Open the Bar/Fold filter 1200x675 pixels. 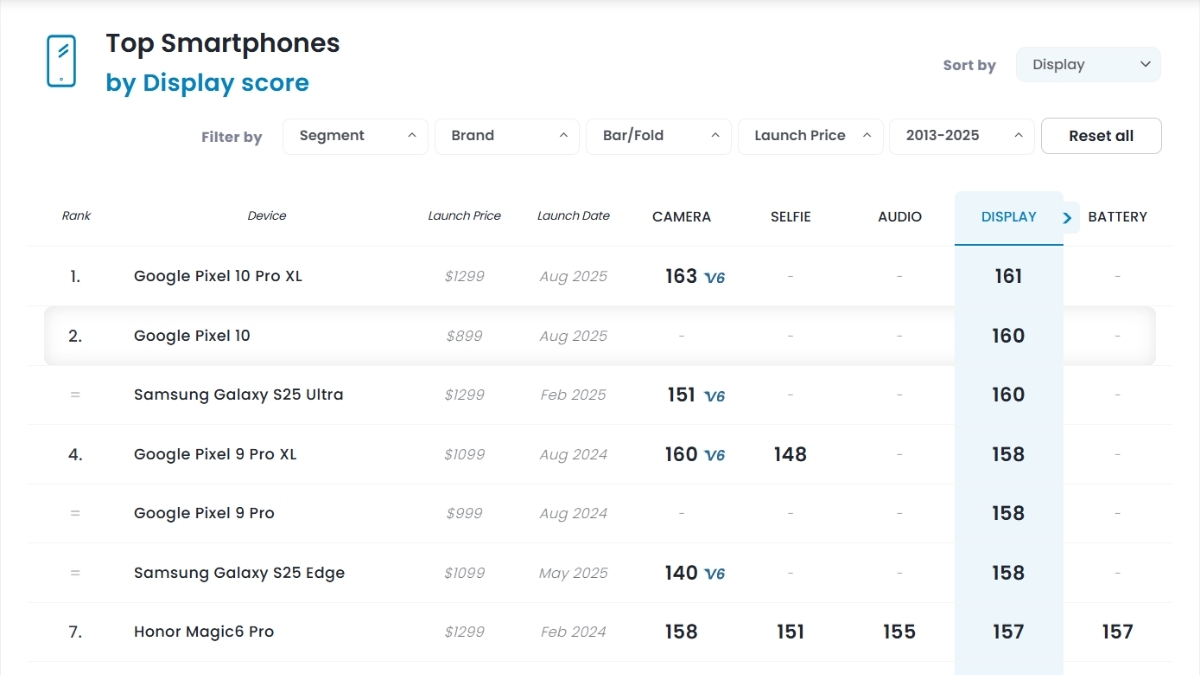pos(659,136)
